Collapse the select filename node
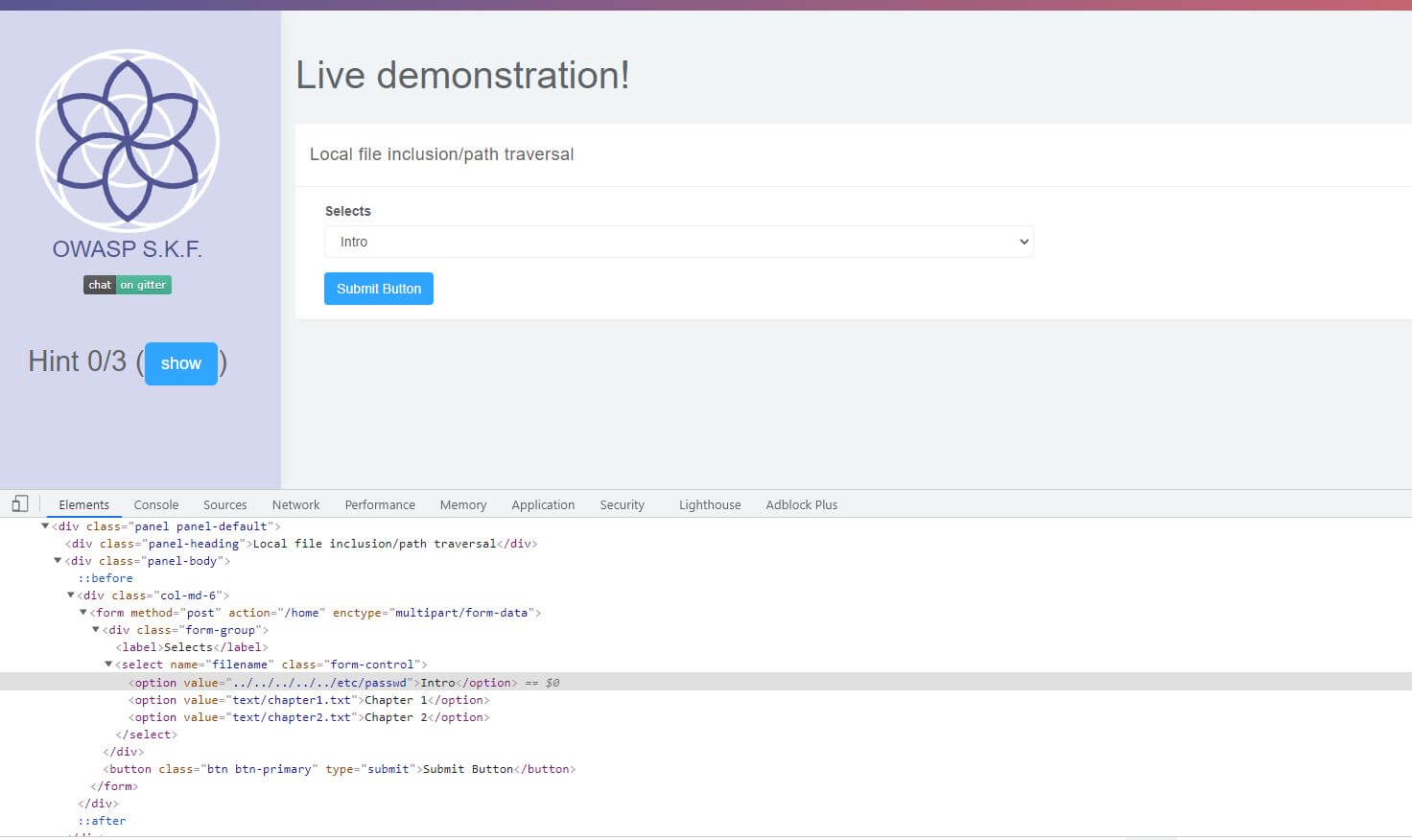 tap(108, 664)
